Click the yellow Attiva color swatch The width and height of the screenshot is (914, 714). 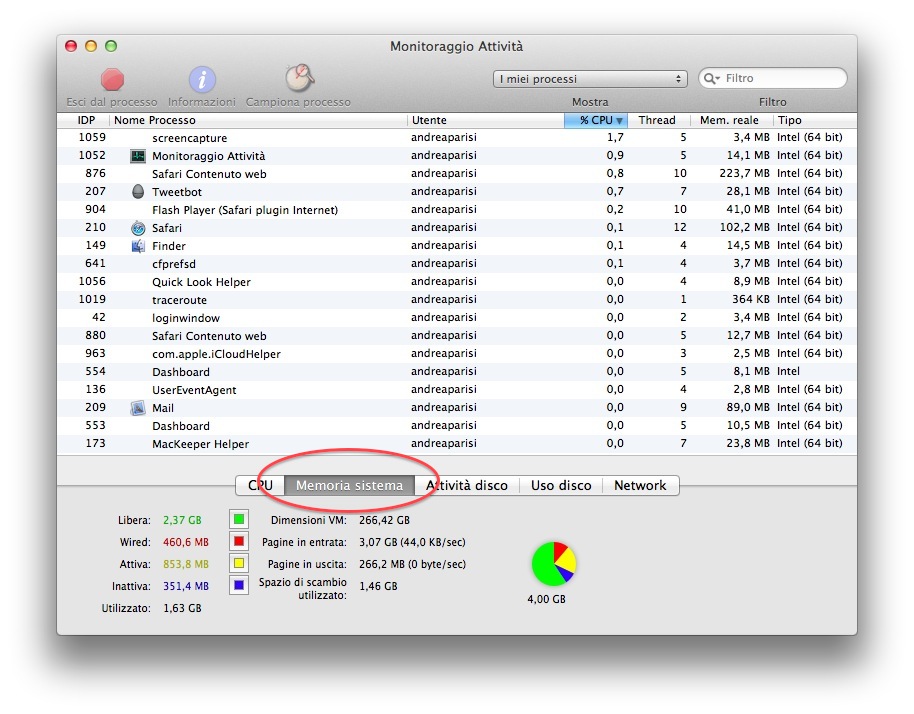239,563
